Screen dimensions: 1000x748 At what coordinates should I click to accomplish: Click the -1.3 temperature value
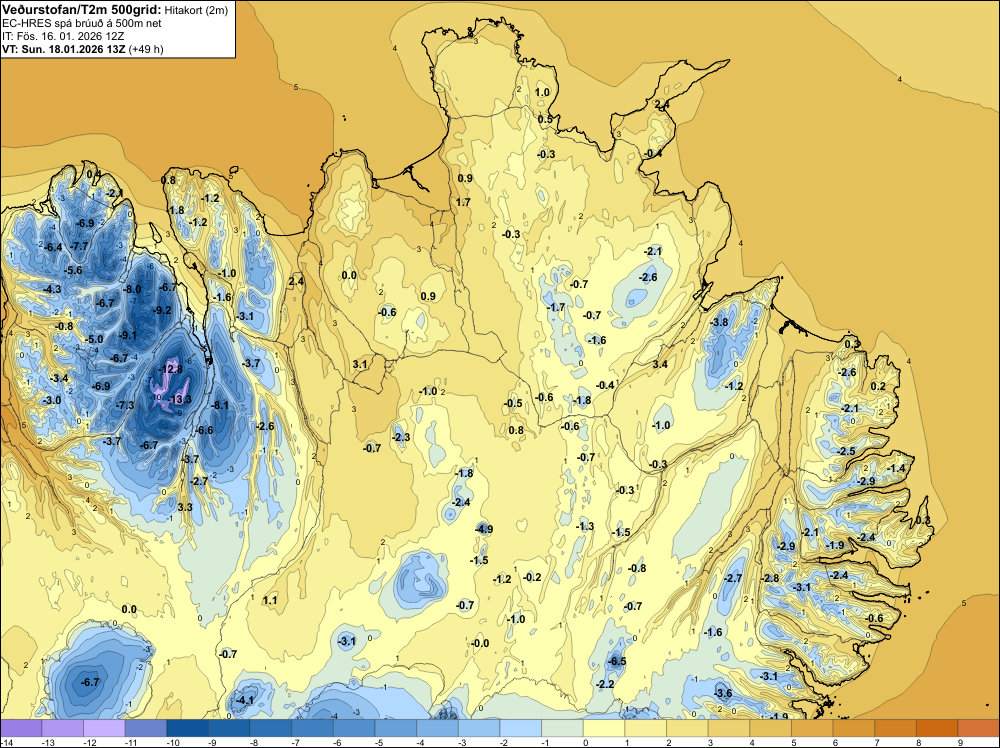(x=585, y=526)
